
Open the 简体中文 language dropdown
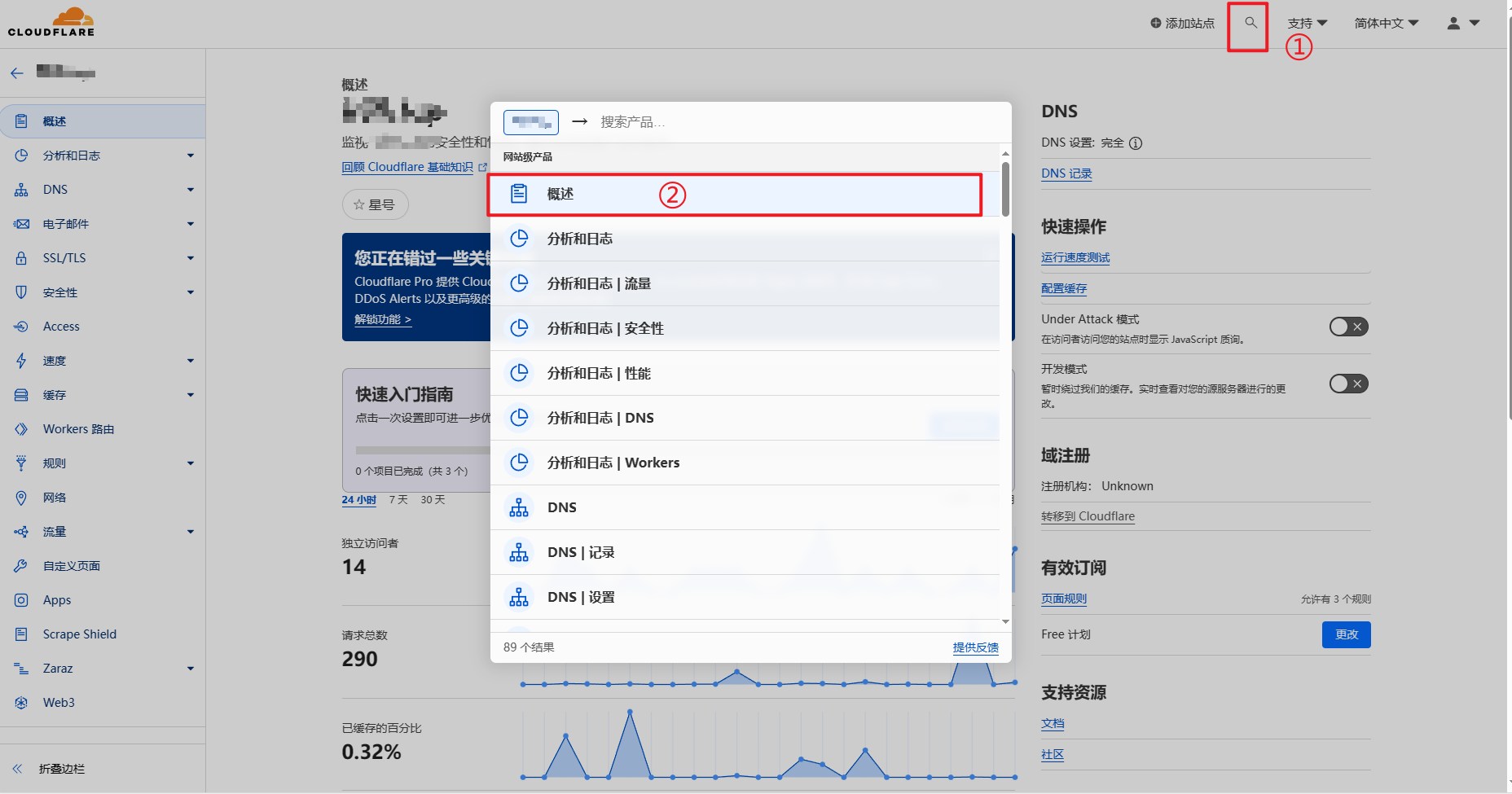(1387, 24)
